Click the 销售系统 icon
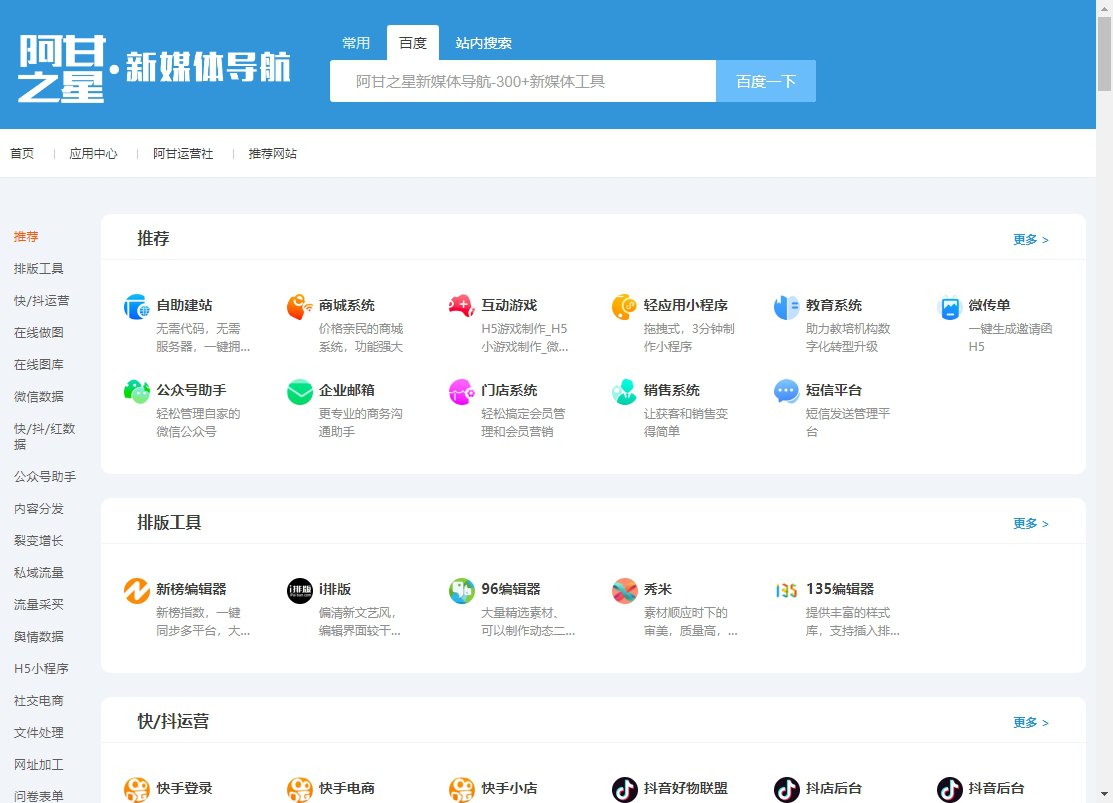The height and width of the screenshot is (803, 1113). click(x=624, y=392)
